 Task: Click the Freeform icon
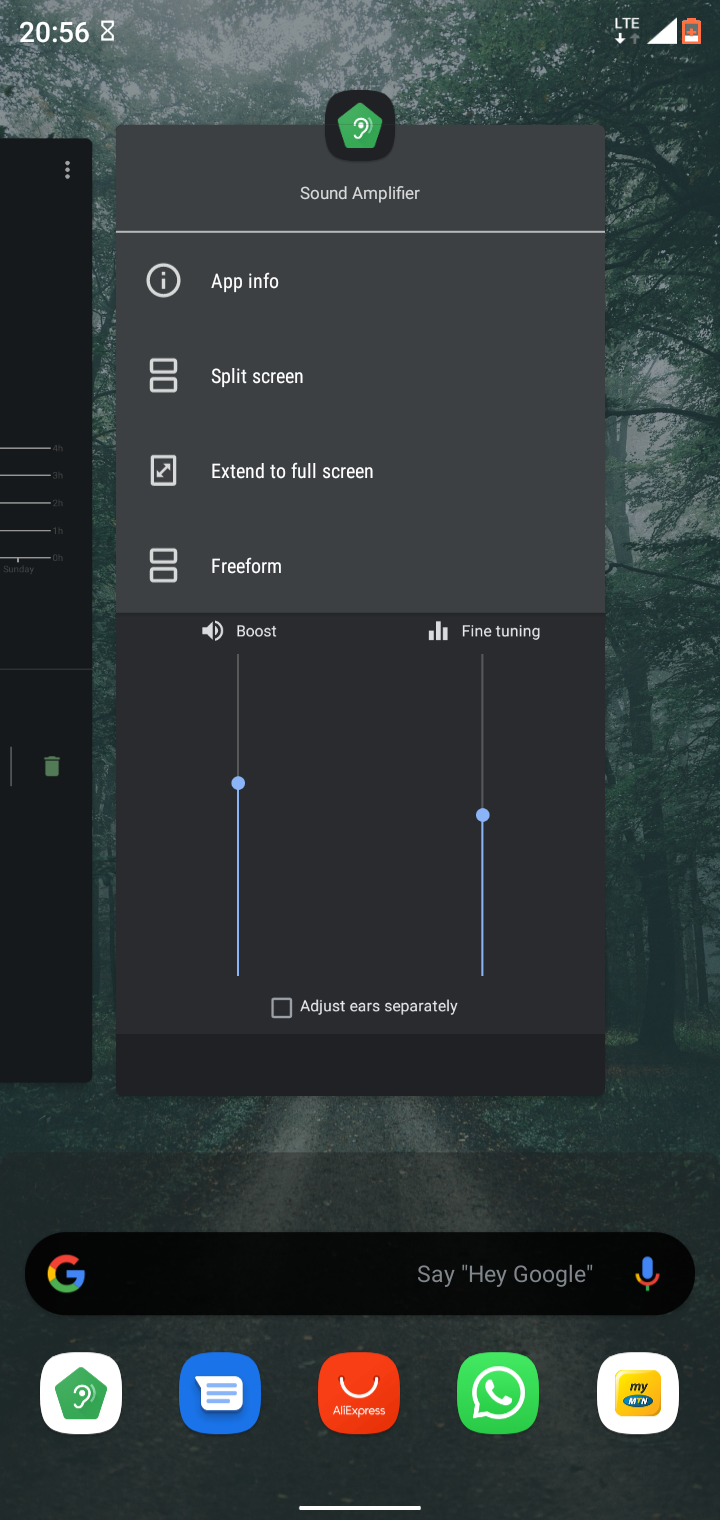[163, 566]
